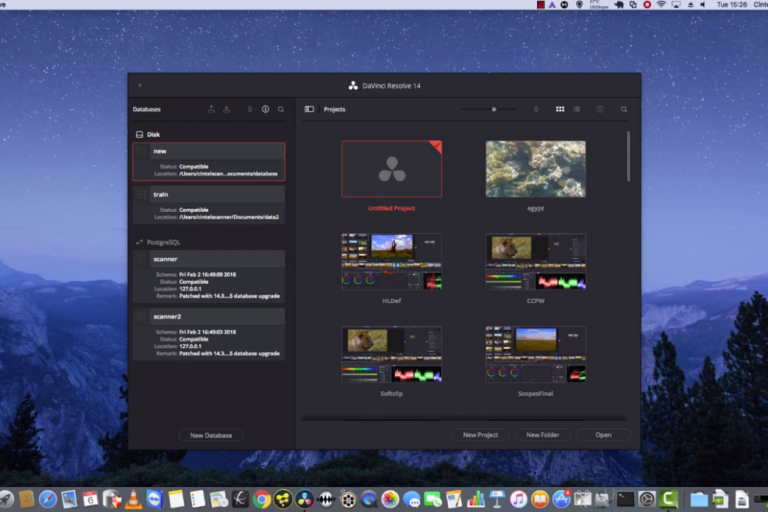
Task: Open Photos app icon in the dock
Action: [390, 499]
